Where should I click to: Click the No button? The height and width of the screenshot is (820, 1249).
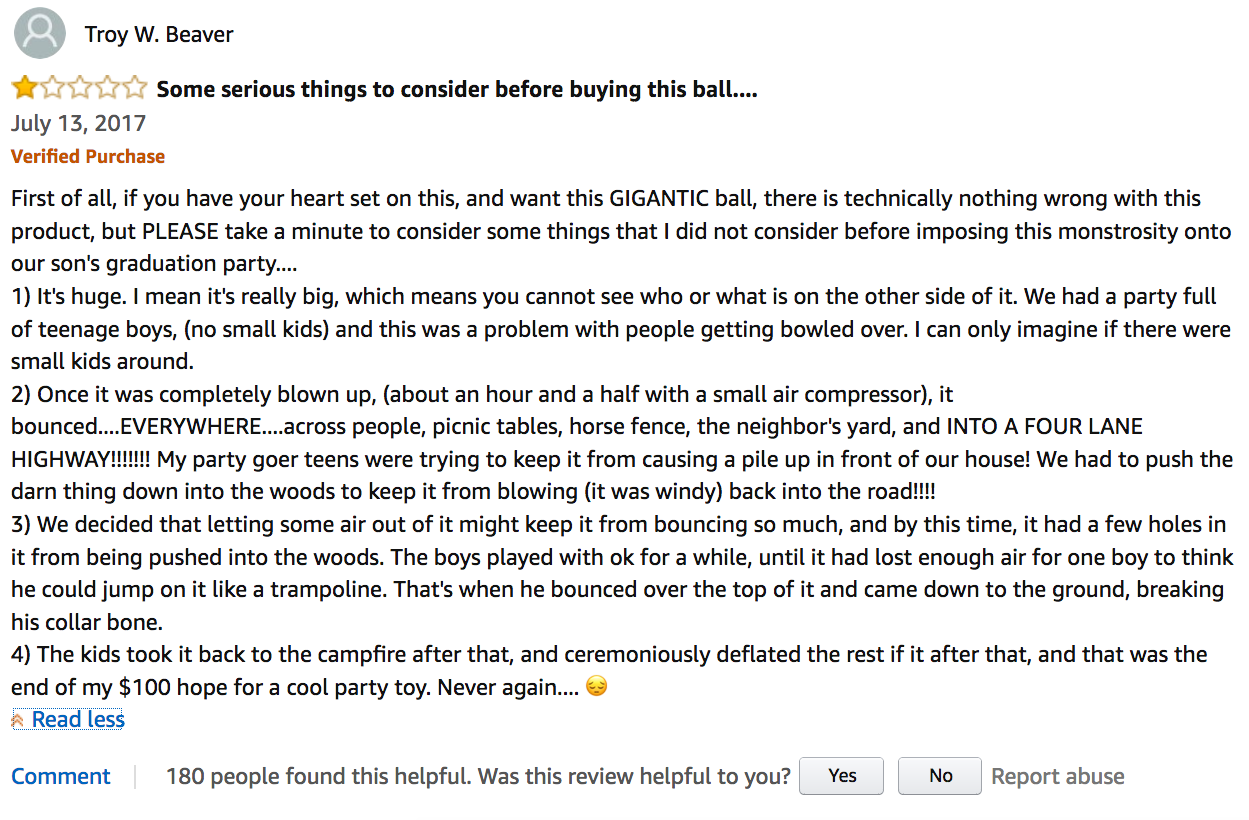pos(940,776)
